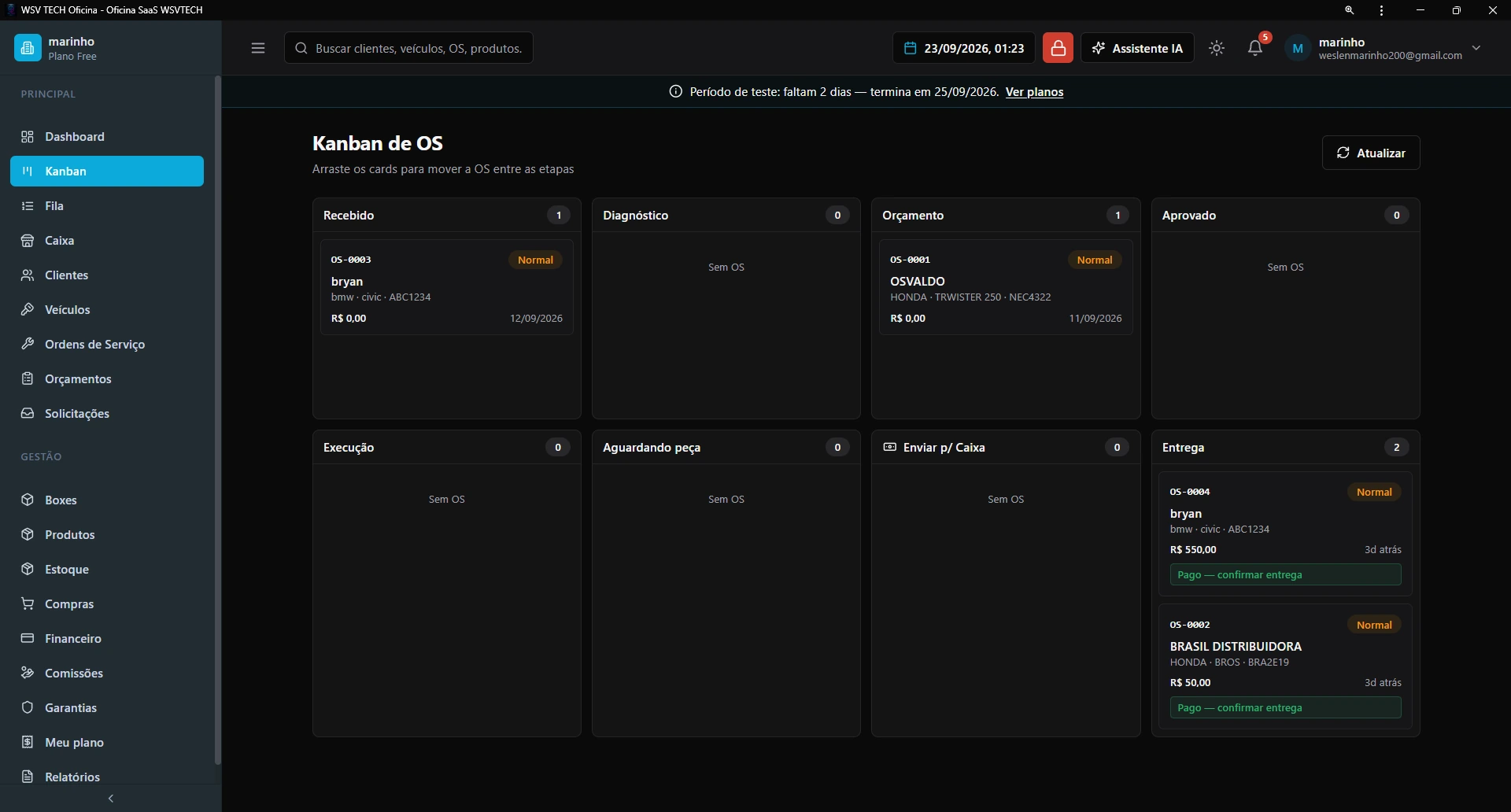
Task: Switch theme with the sun icon
Action: pyautogui.click(x=1217, y=48)
